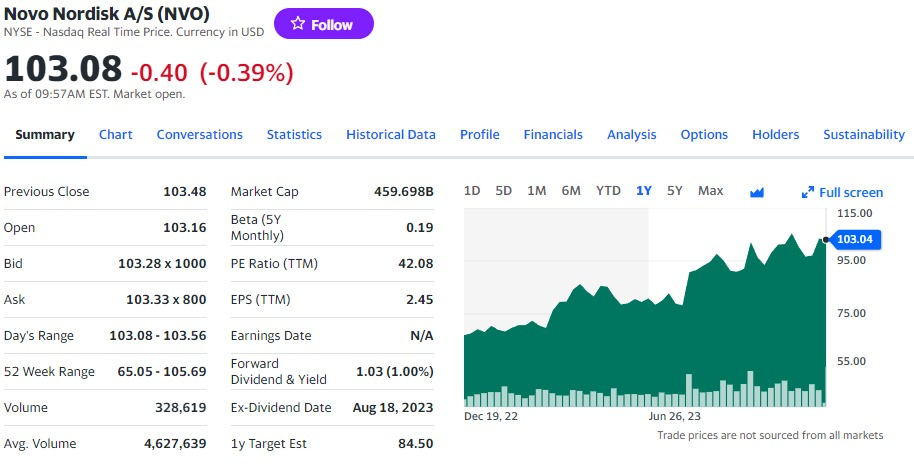Switch to the Financials tab
Screen dimensions: 914x468
[553, 135]
